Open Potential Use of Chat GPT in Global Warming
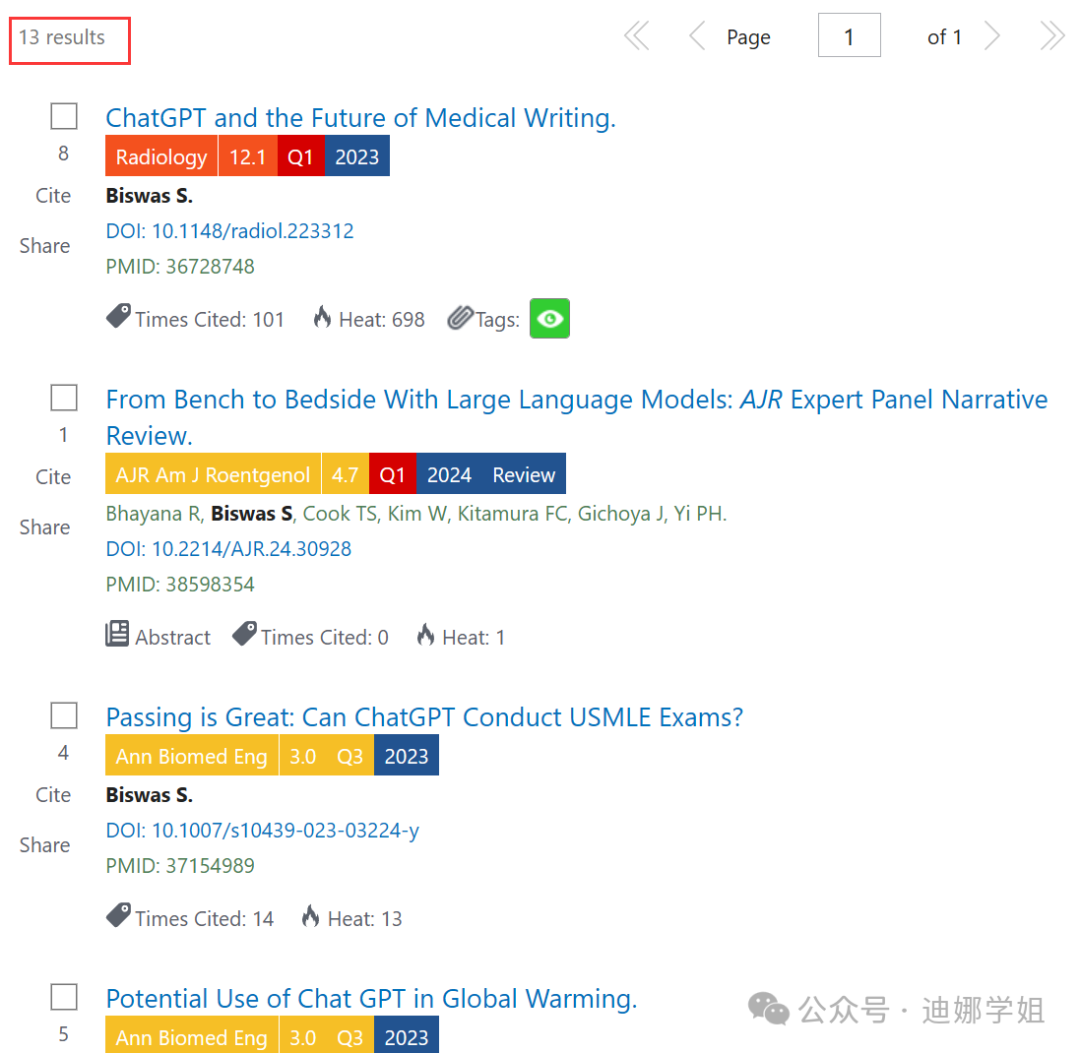This screenshot has width=1080, height=1053. [371, 999]
